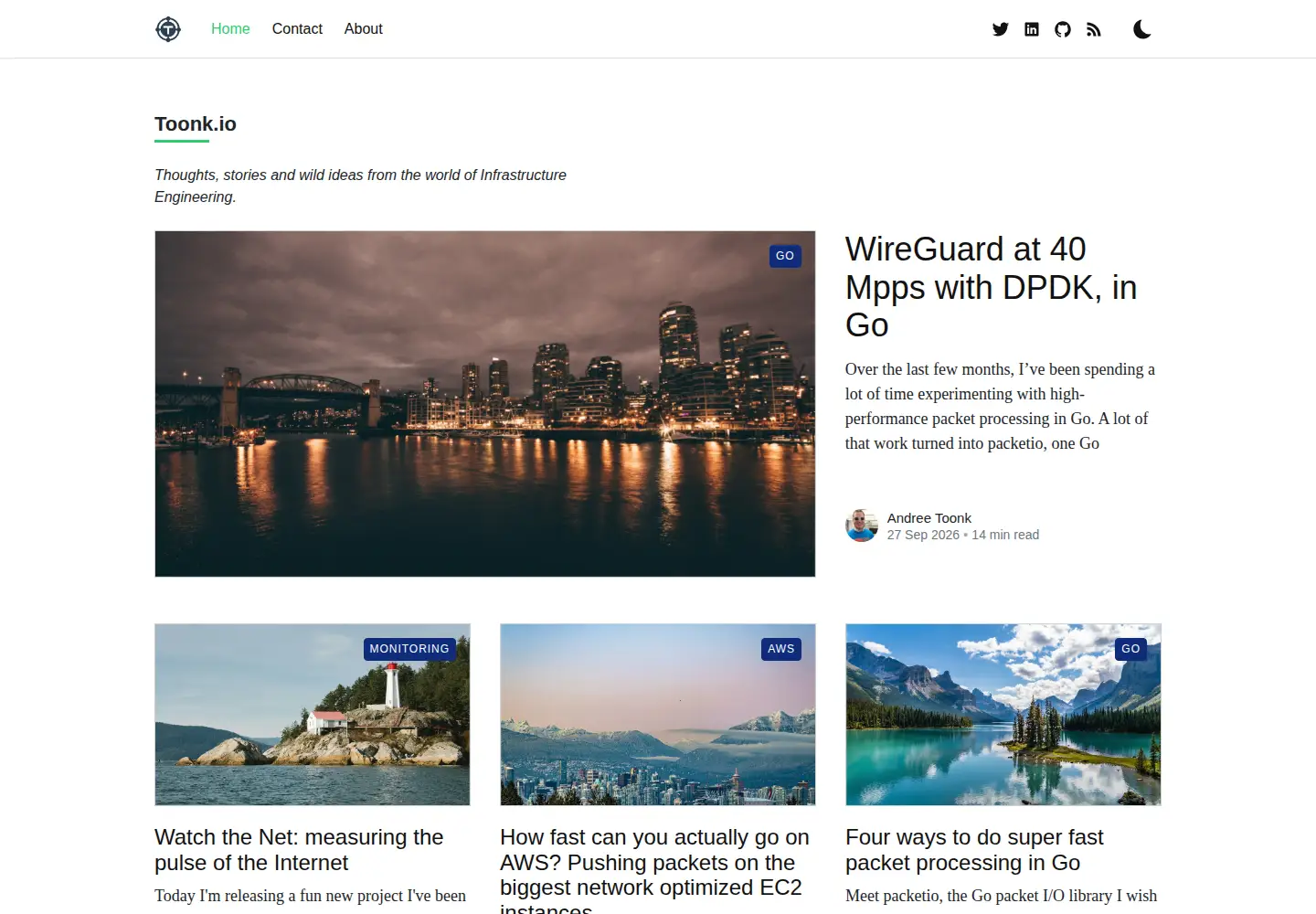Image resolution: width=1316 pixels, height=914 pixels.
Task: Click the GO tag on featured WireGuard post
Action: pos(785,256)
